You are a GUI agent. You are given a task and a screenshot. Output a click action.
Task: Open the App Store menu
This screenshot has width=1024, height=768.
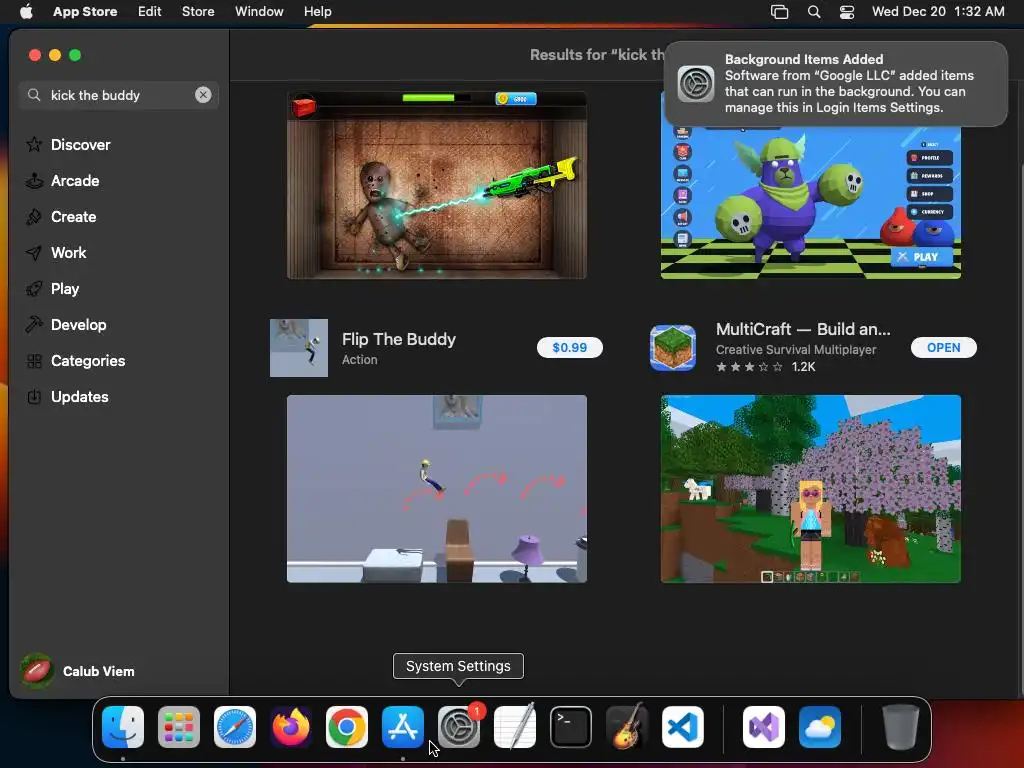coord(85,11)
